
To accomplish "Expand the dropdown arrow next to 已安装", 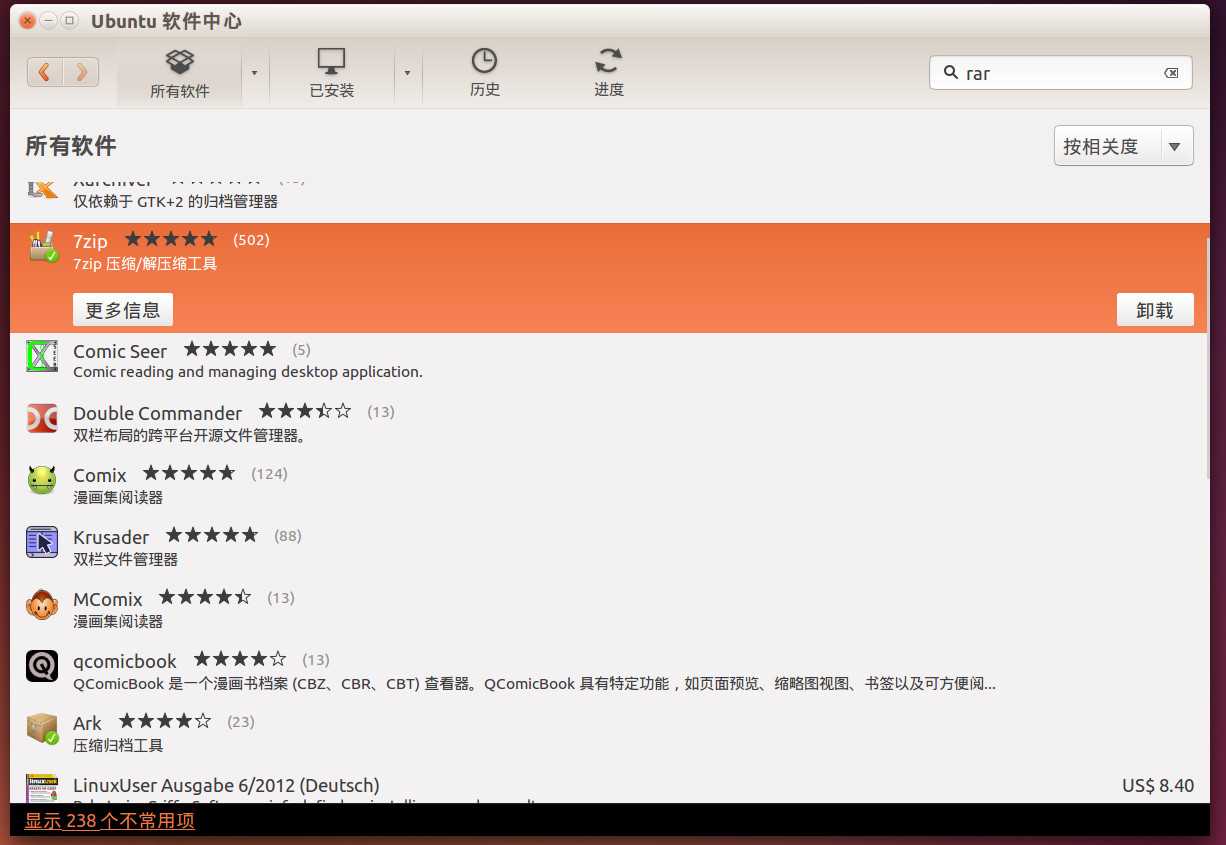I will pyautogui.click(x=407, y=73).
